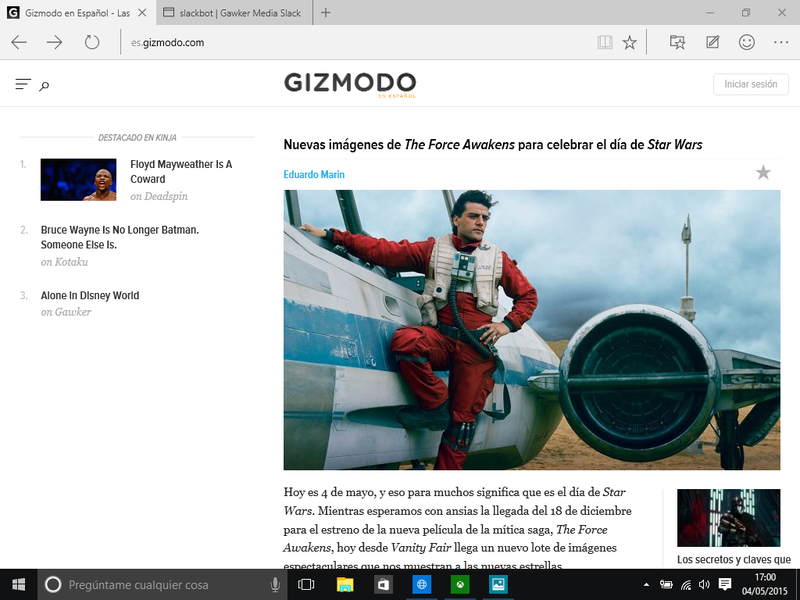Viewport: 800px width, 600px height.
Task: Click the Iniciar sesión button
Action: 751,84
